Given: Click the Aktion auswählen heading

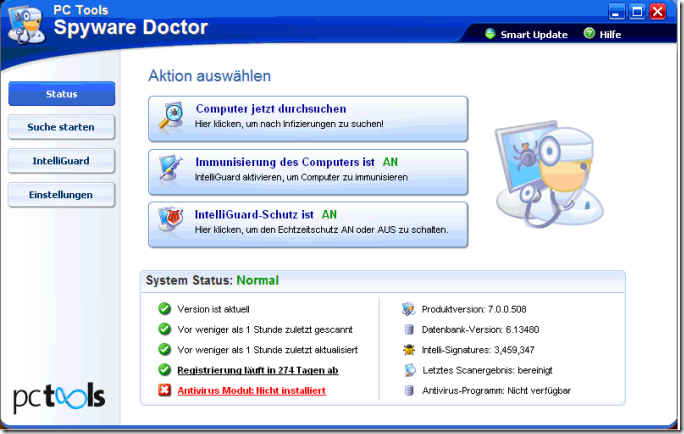Looking at the screenshot, I should [209, 76].
